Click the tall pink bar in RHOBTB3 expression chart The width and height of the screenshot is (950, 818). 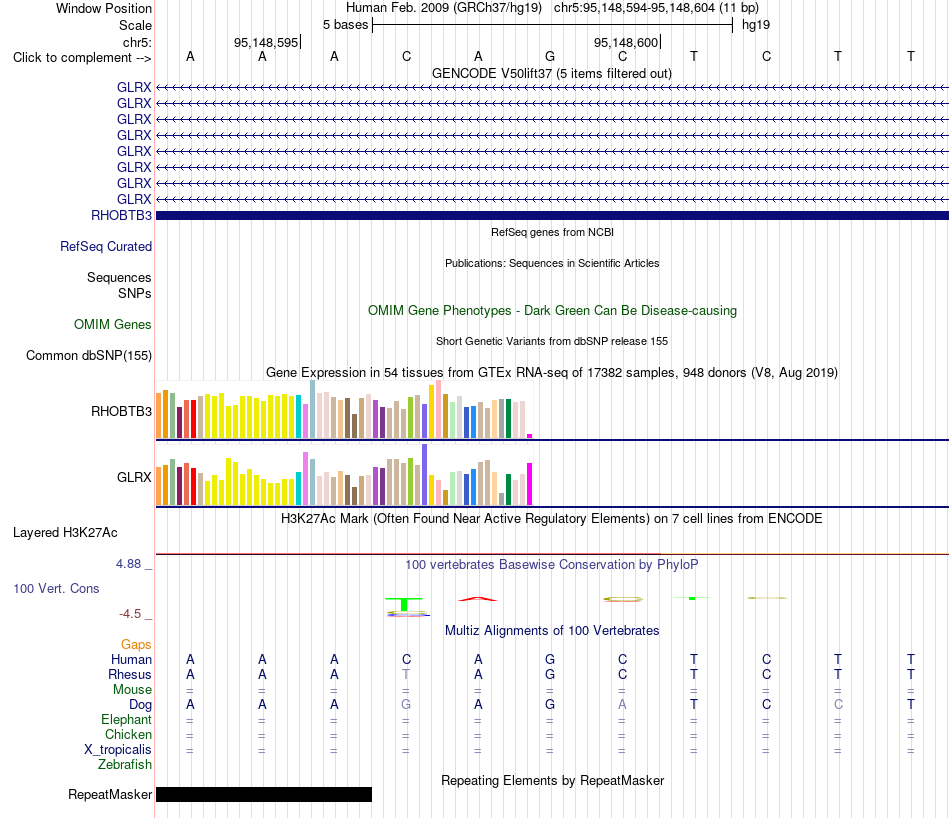439,409
